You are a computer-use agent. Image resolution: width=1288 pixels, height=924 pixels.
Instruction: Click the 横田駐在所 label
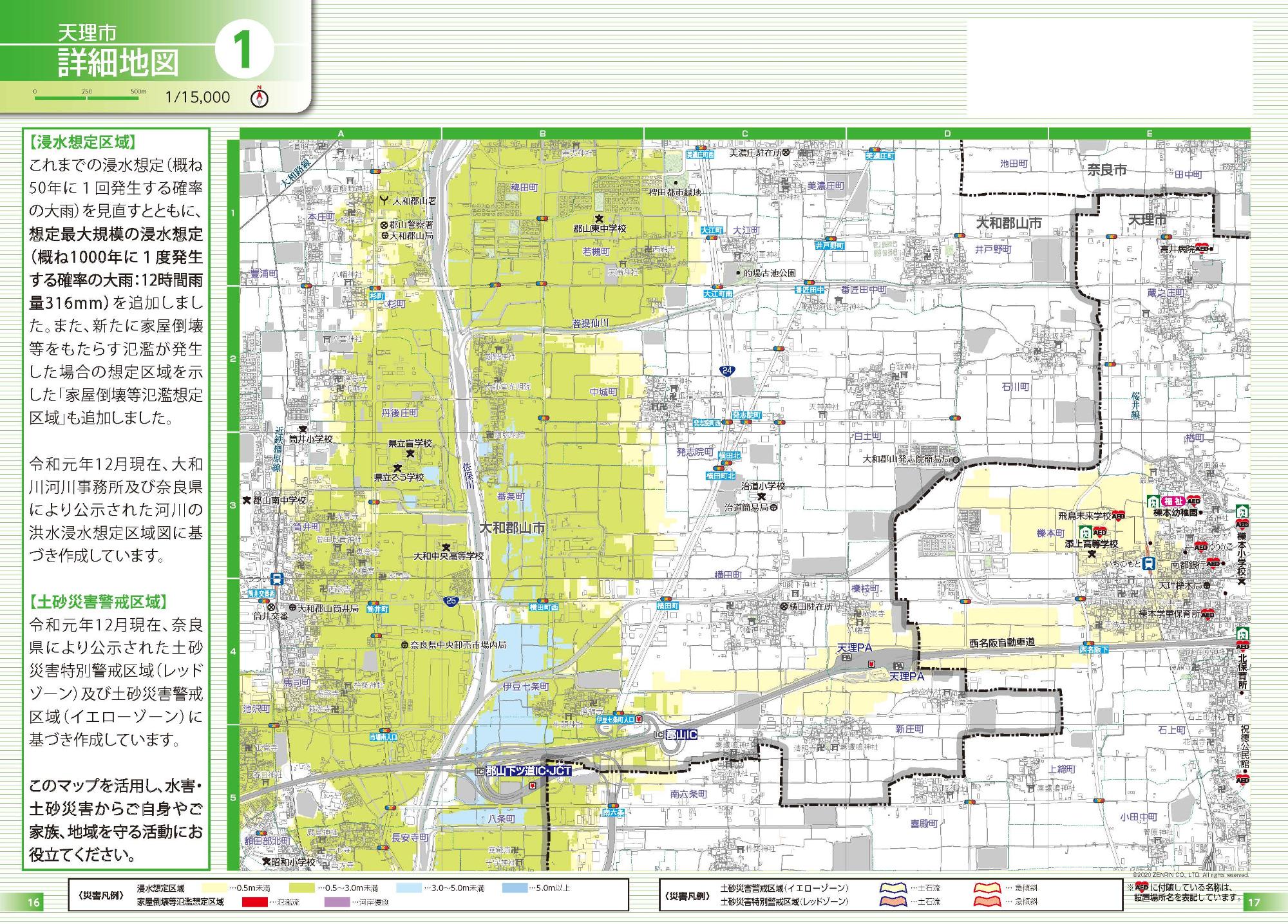coord(811,607)
